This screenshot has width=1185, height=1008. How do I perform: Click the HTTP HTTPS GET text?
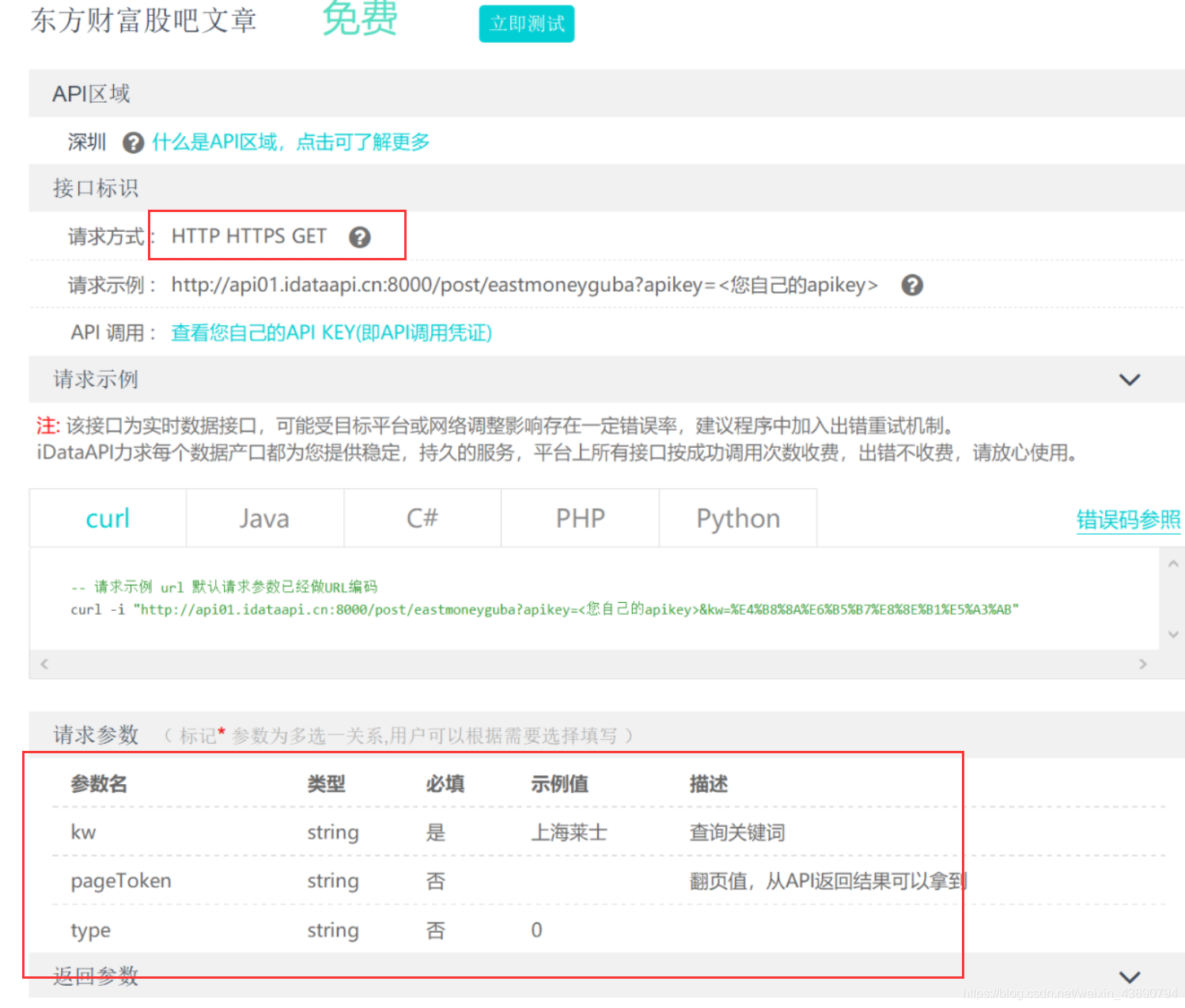coord(248,237)
